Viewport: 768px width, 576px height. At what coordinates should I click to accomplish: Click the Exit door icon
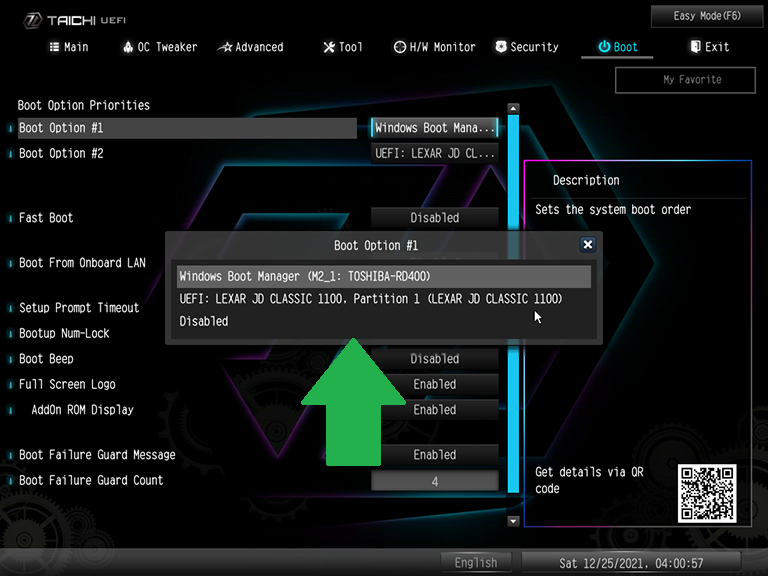point(695,47)
